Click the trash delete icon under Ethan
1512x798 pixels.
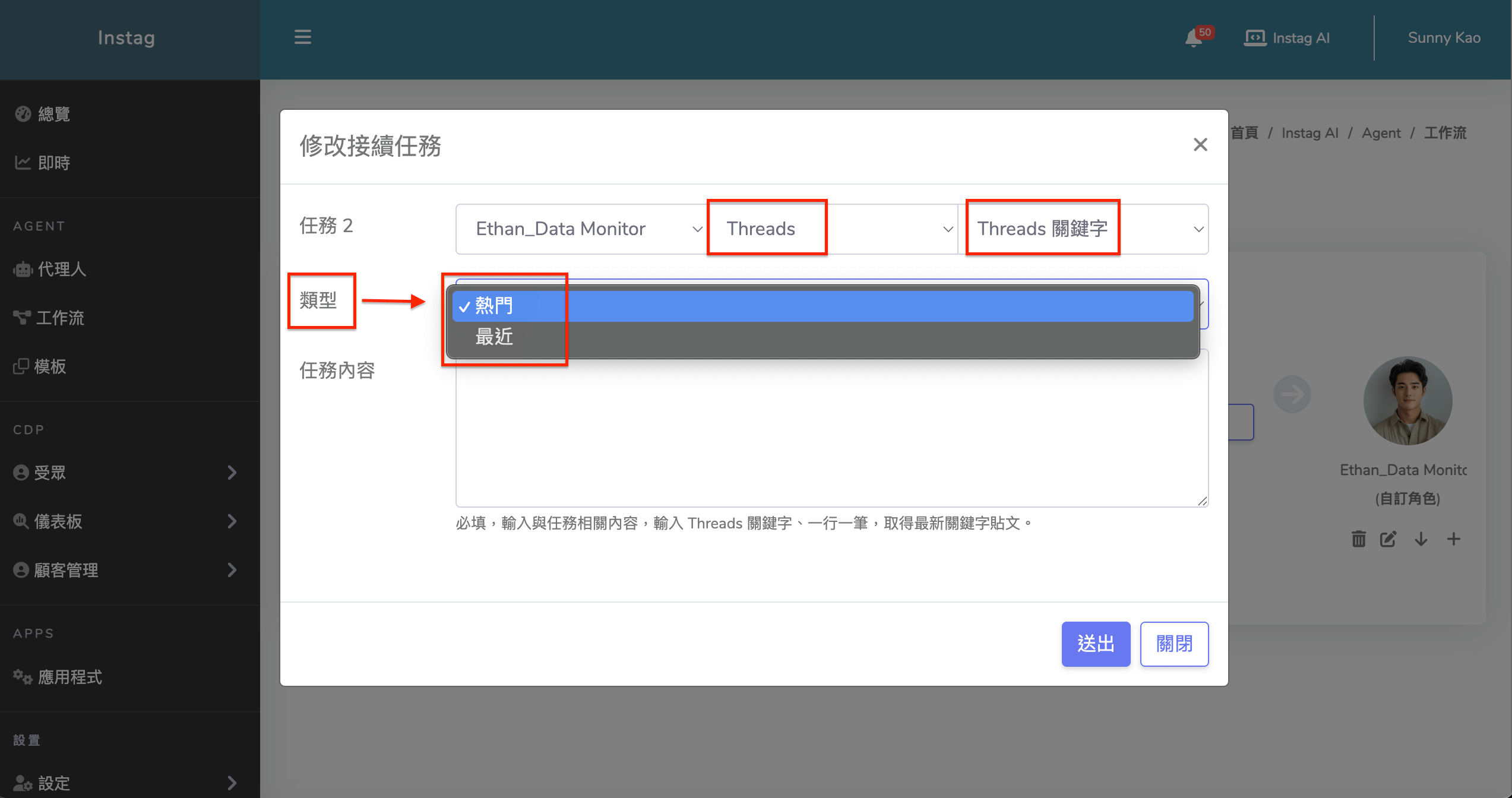1358,539
